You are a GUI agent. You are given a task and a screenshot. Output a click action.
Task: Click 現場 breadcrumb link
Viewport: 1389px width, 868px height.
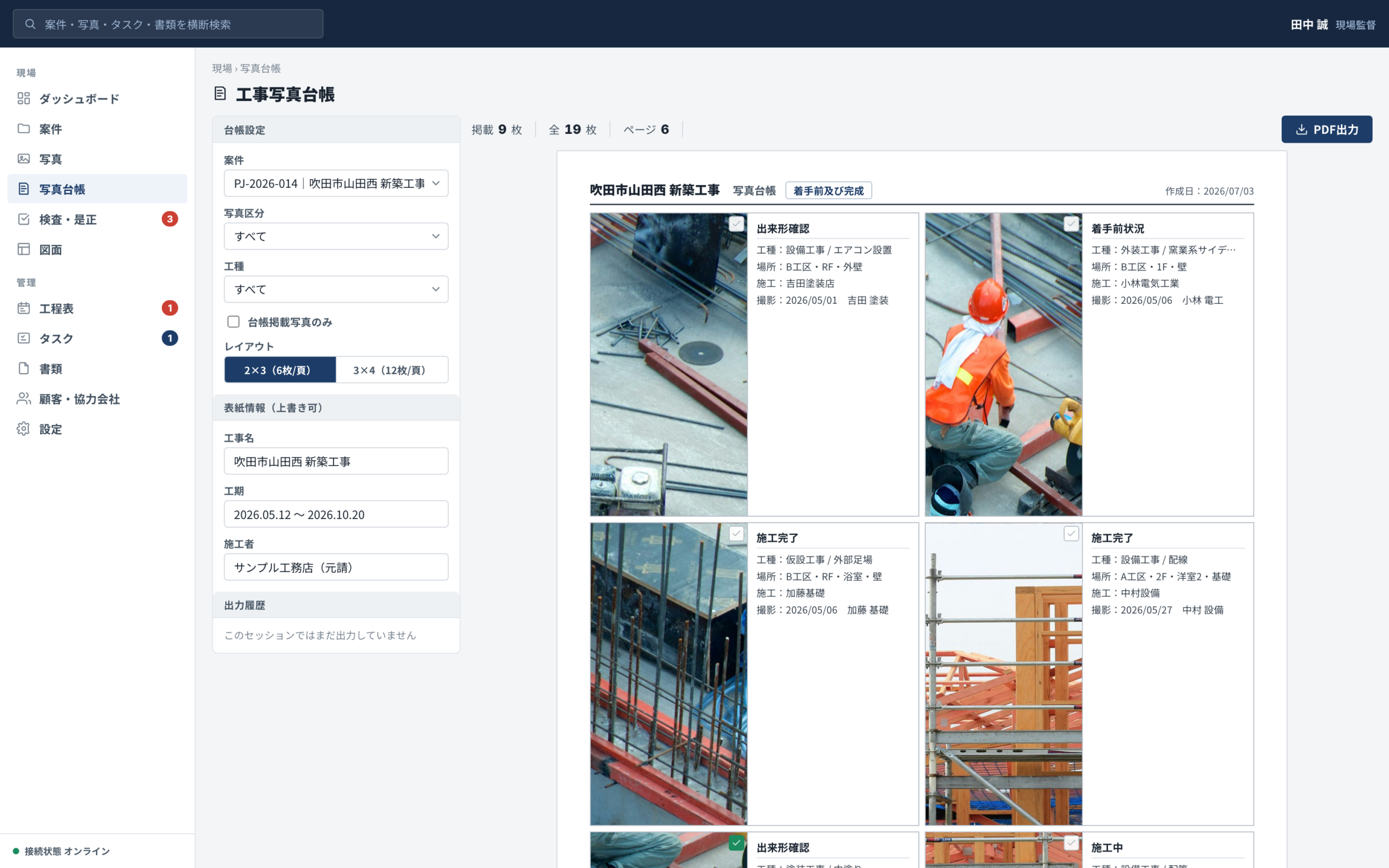click(222, 68)
